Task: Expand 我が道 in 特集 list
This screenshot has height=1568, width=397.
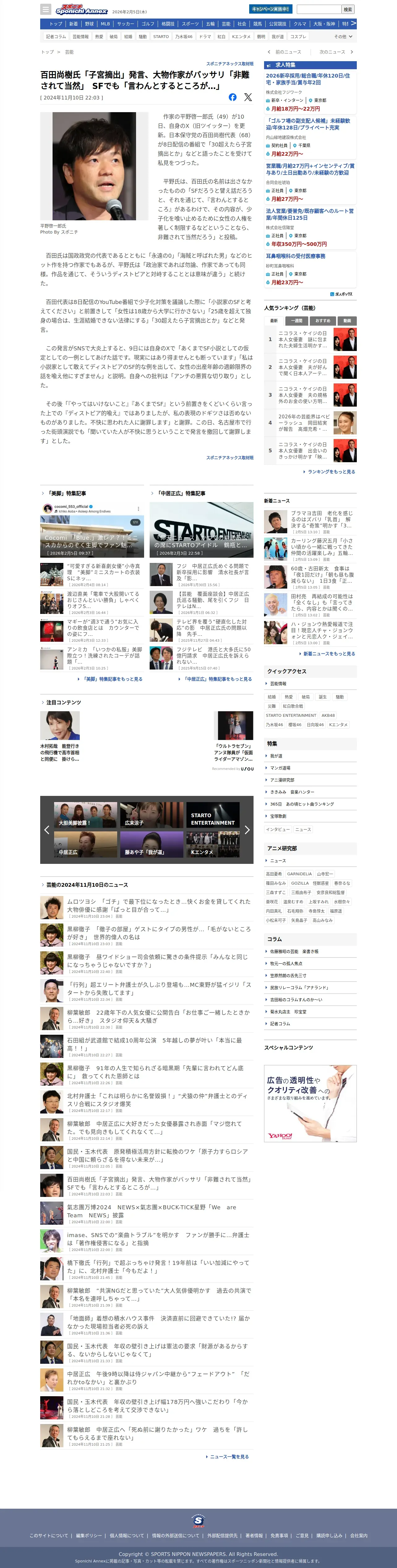Action: (x=310, y=756)
